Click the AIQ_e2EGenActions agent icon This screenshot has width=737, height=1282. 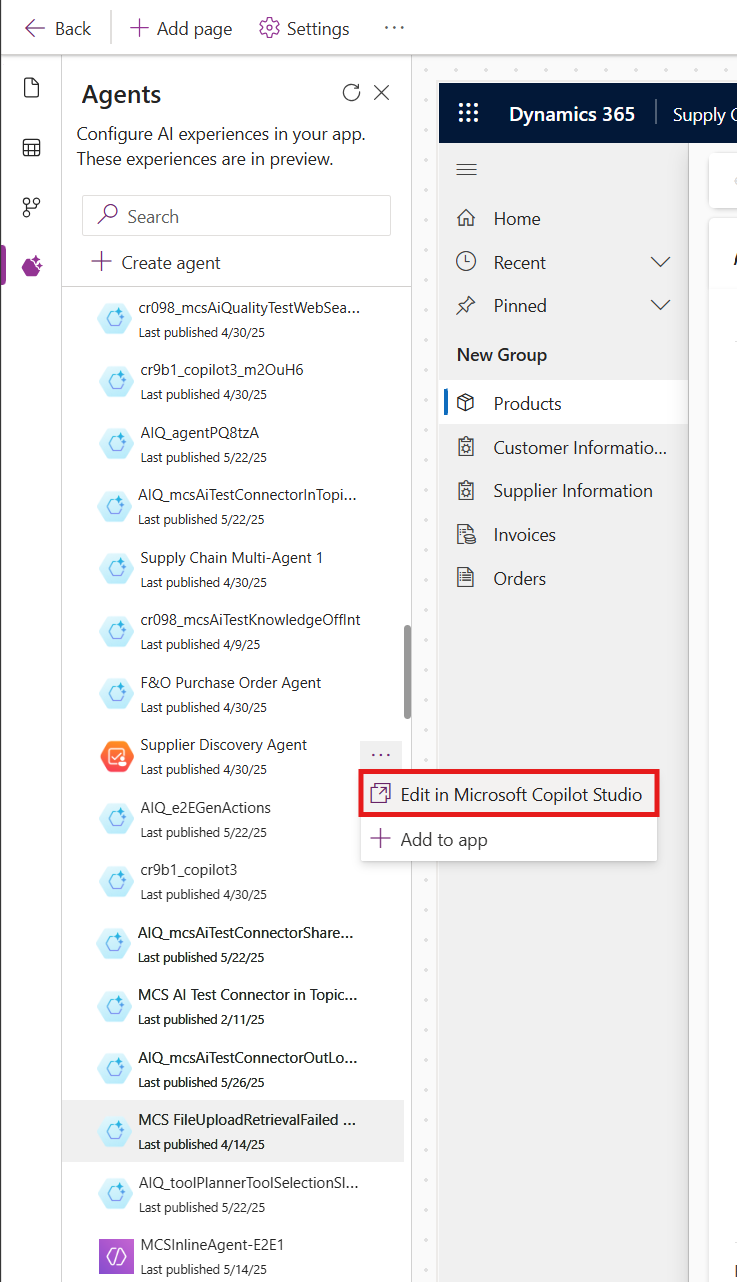click(116, 819)
